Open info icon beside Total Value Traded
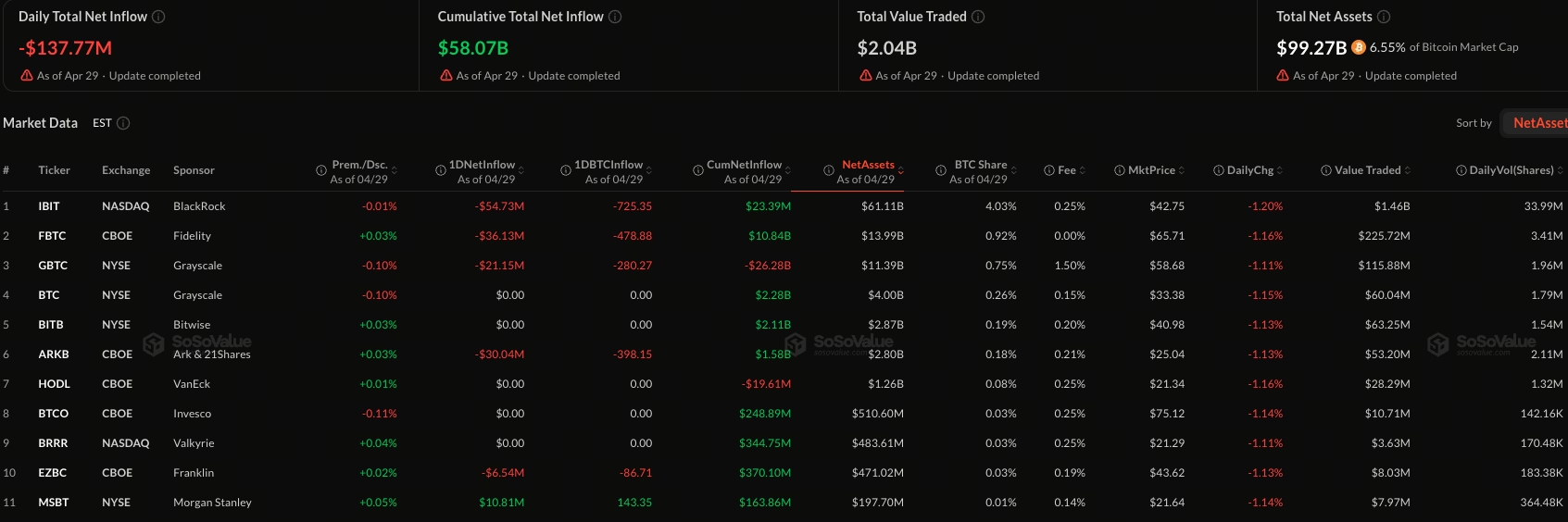1568x522 pixels. coord(978,17)
